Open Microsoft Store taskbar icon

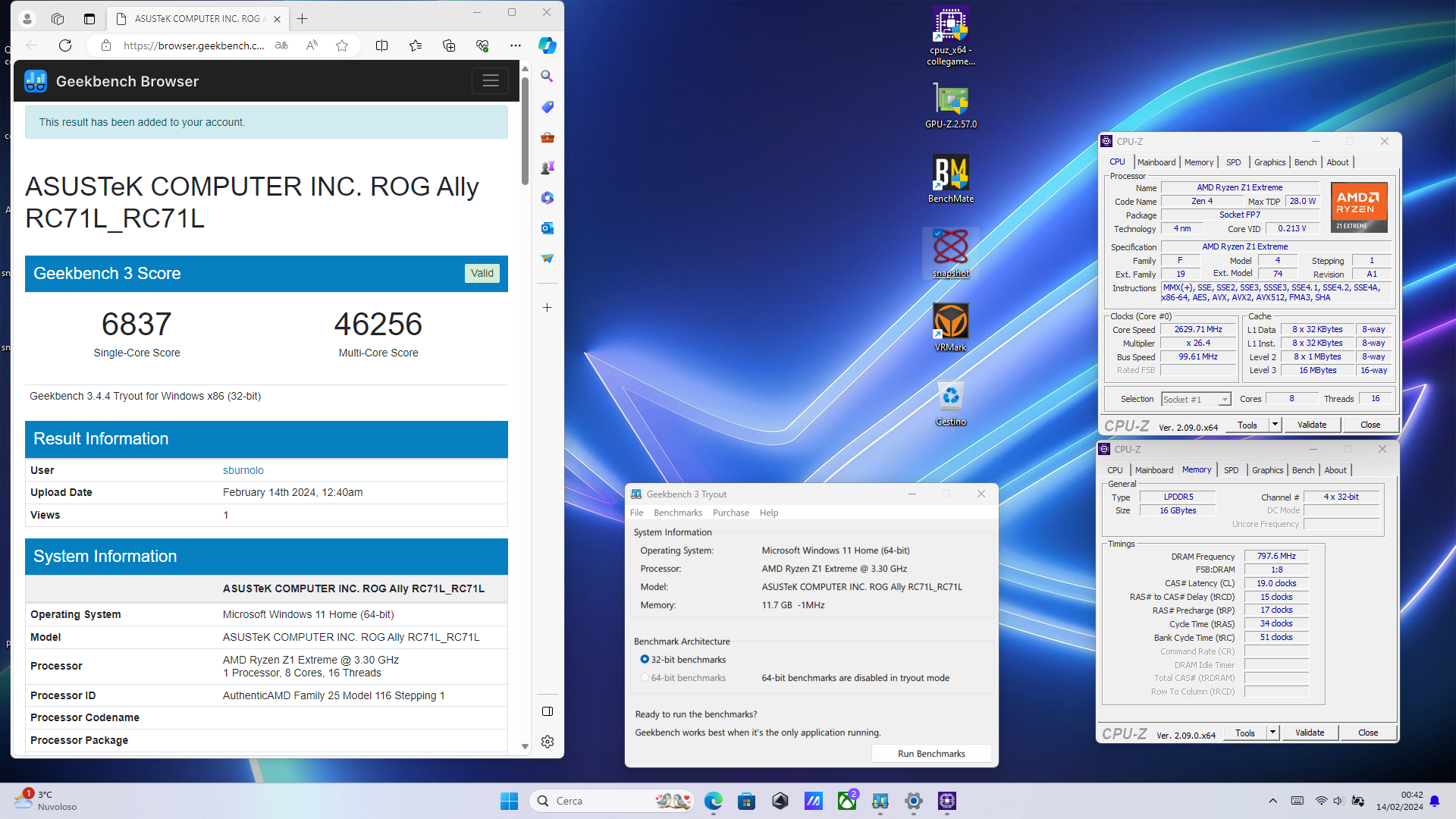(747, 801)
